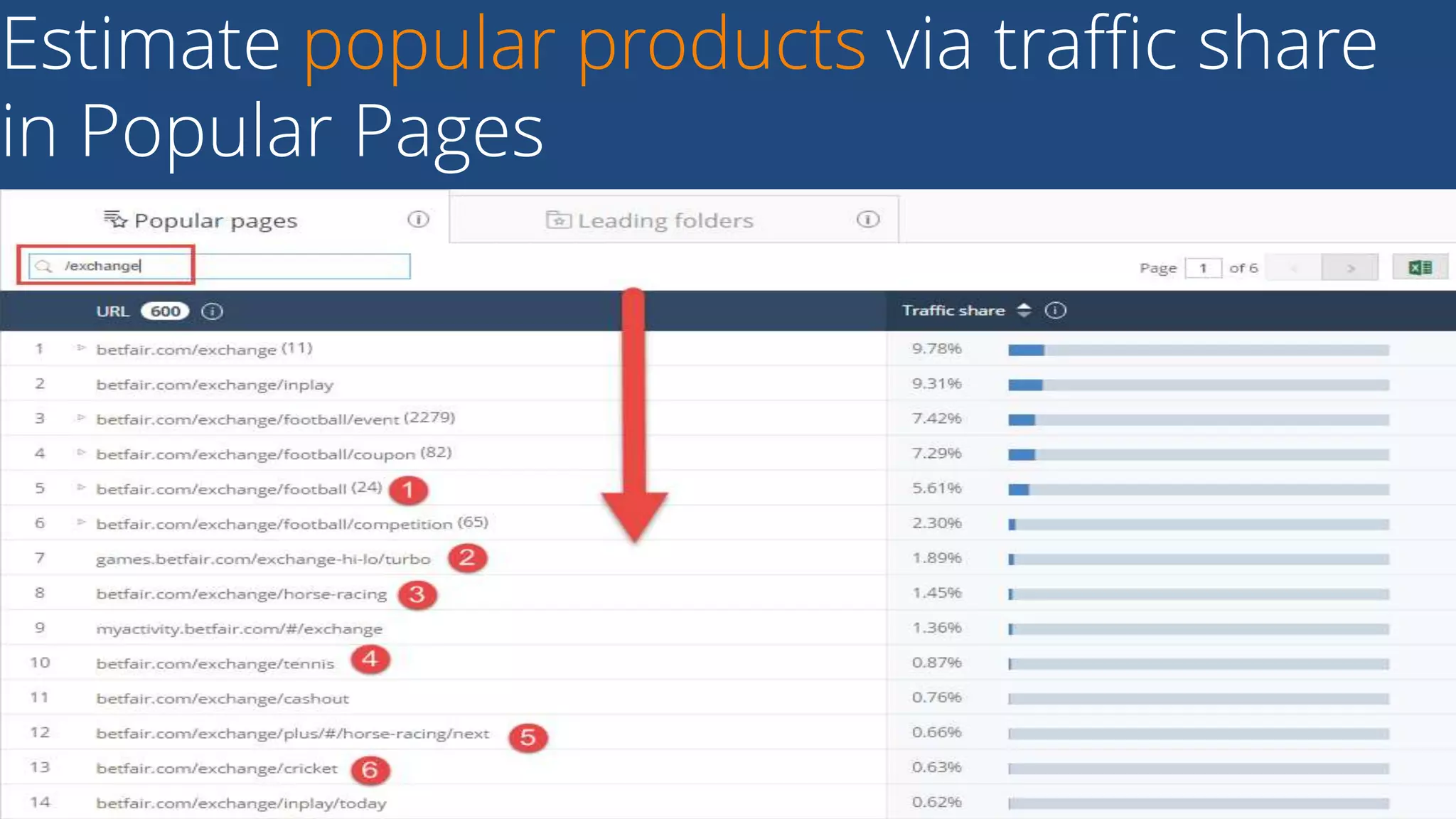Click the Popular pages info icon

(x=418, y=219)
